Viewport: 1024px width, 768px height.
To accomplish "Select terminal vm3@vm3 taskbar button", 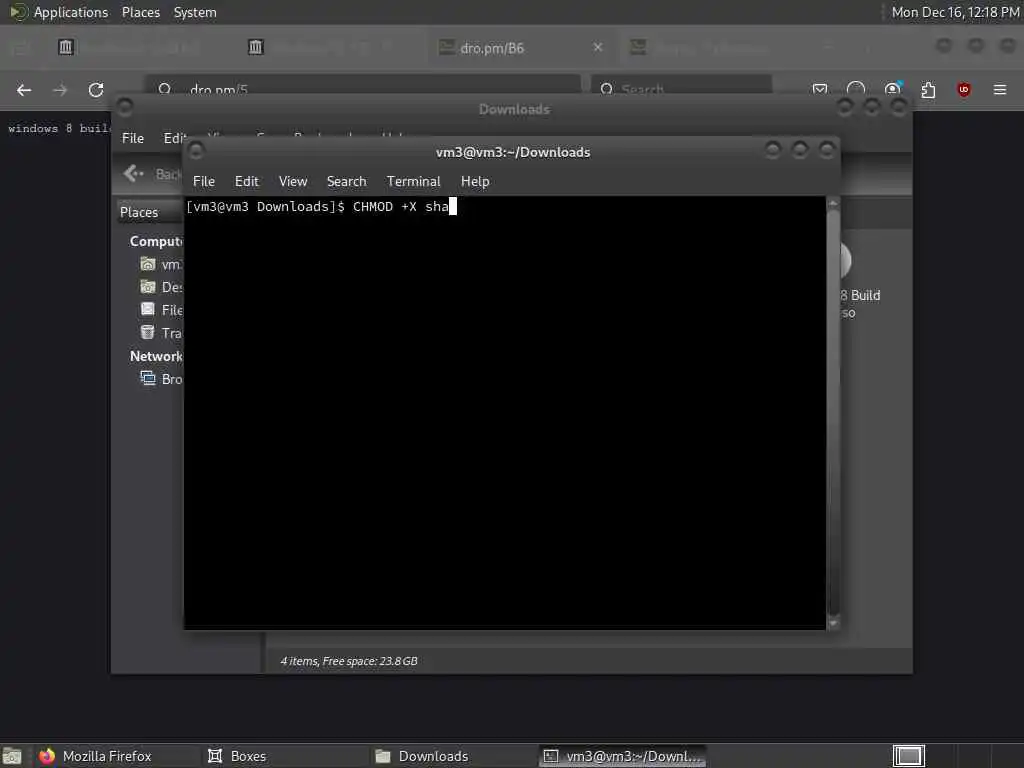I will 623,756.
